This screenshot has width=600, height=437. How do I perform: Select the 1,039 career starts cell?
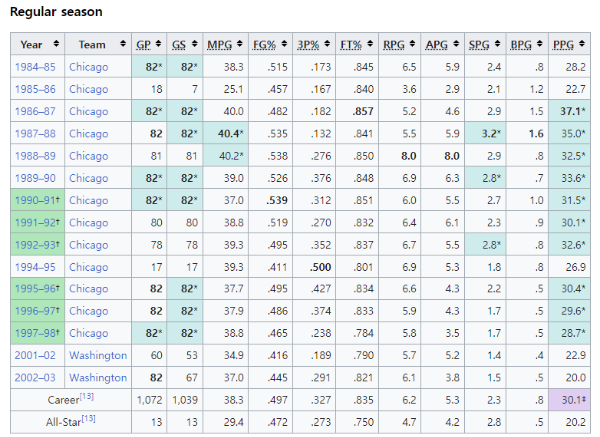pyautogui.click(x=185, y=400)
